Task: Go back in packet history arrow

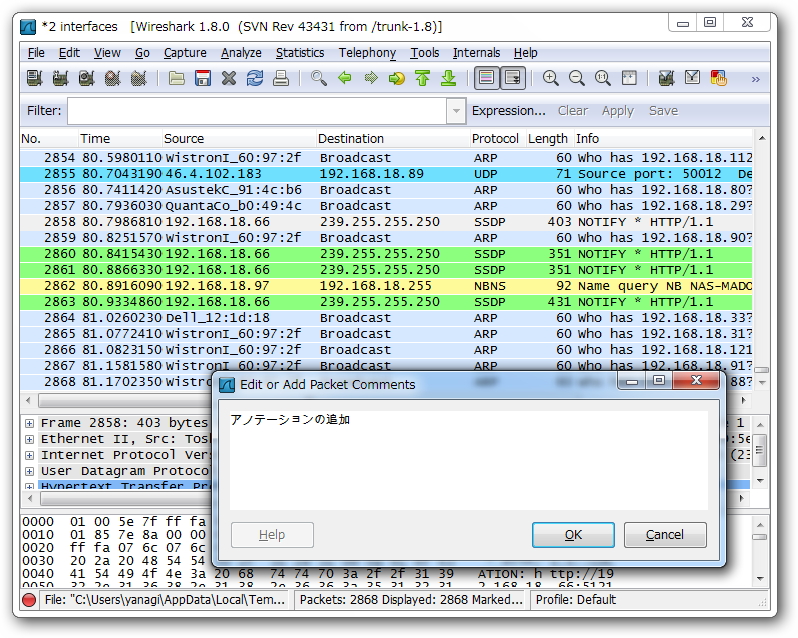Action: pyautogui.click(x=345, y=78)
